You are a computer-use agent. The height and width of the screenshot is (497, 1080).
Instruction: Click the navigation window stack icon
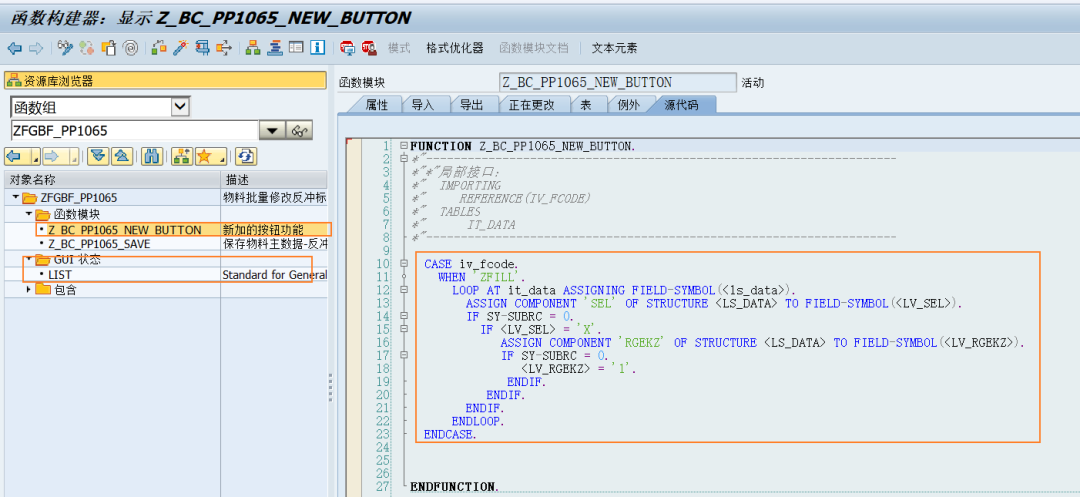[x=275, y=47]
